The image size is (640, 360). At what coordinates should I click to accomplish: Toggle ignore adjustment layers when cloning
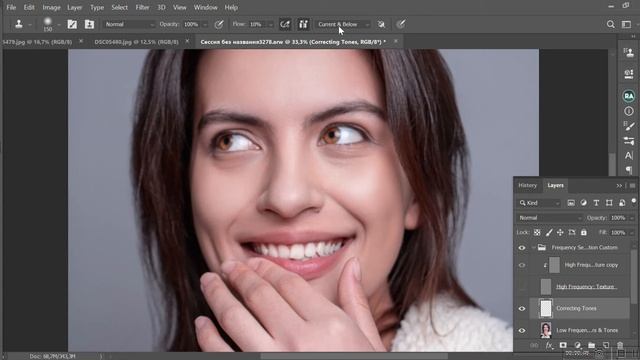click(x=381, y=24)
